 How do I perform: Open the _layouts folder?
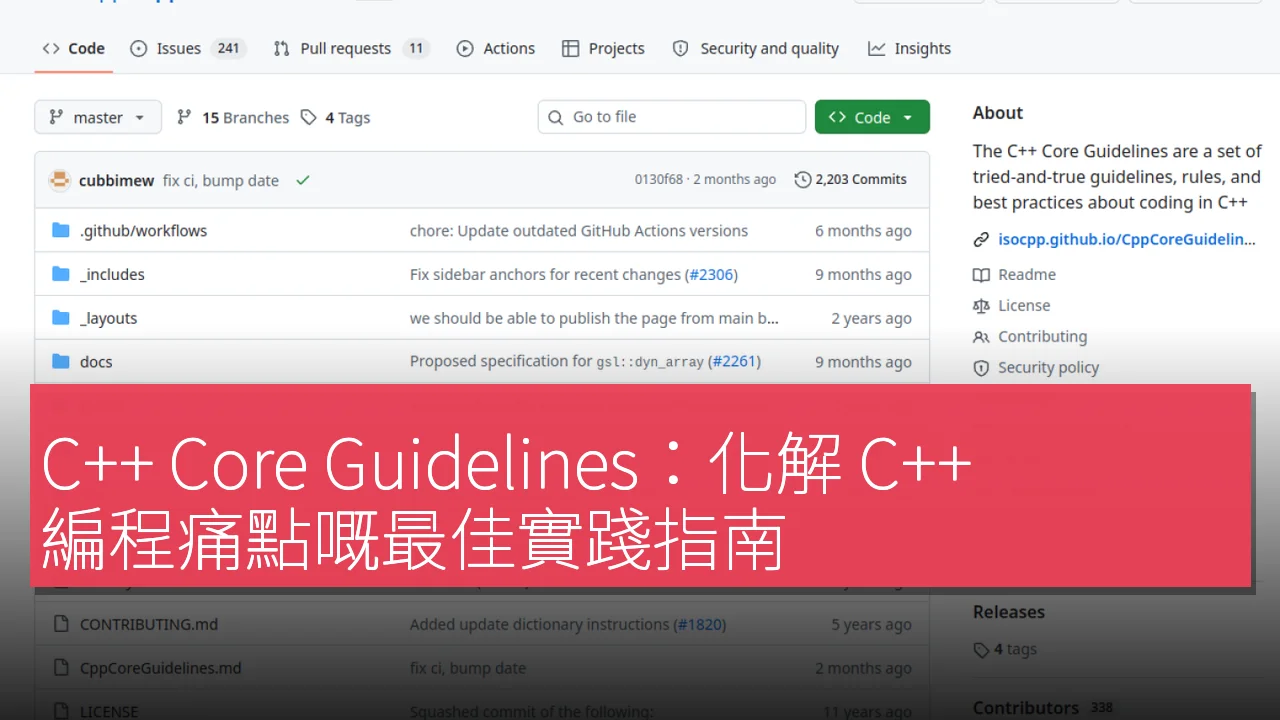pyautogui.click(x=108, y=318)
